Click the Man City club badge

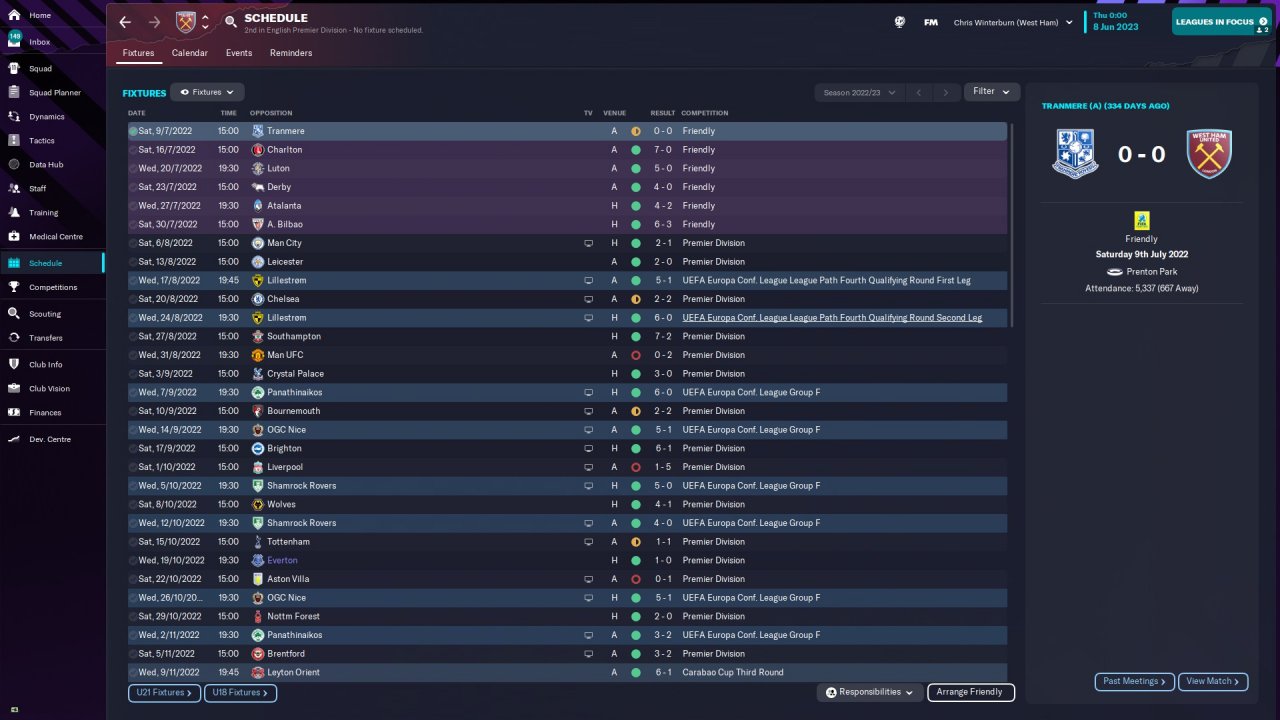(258, 243)
